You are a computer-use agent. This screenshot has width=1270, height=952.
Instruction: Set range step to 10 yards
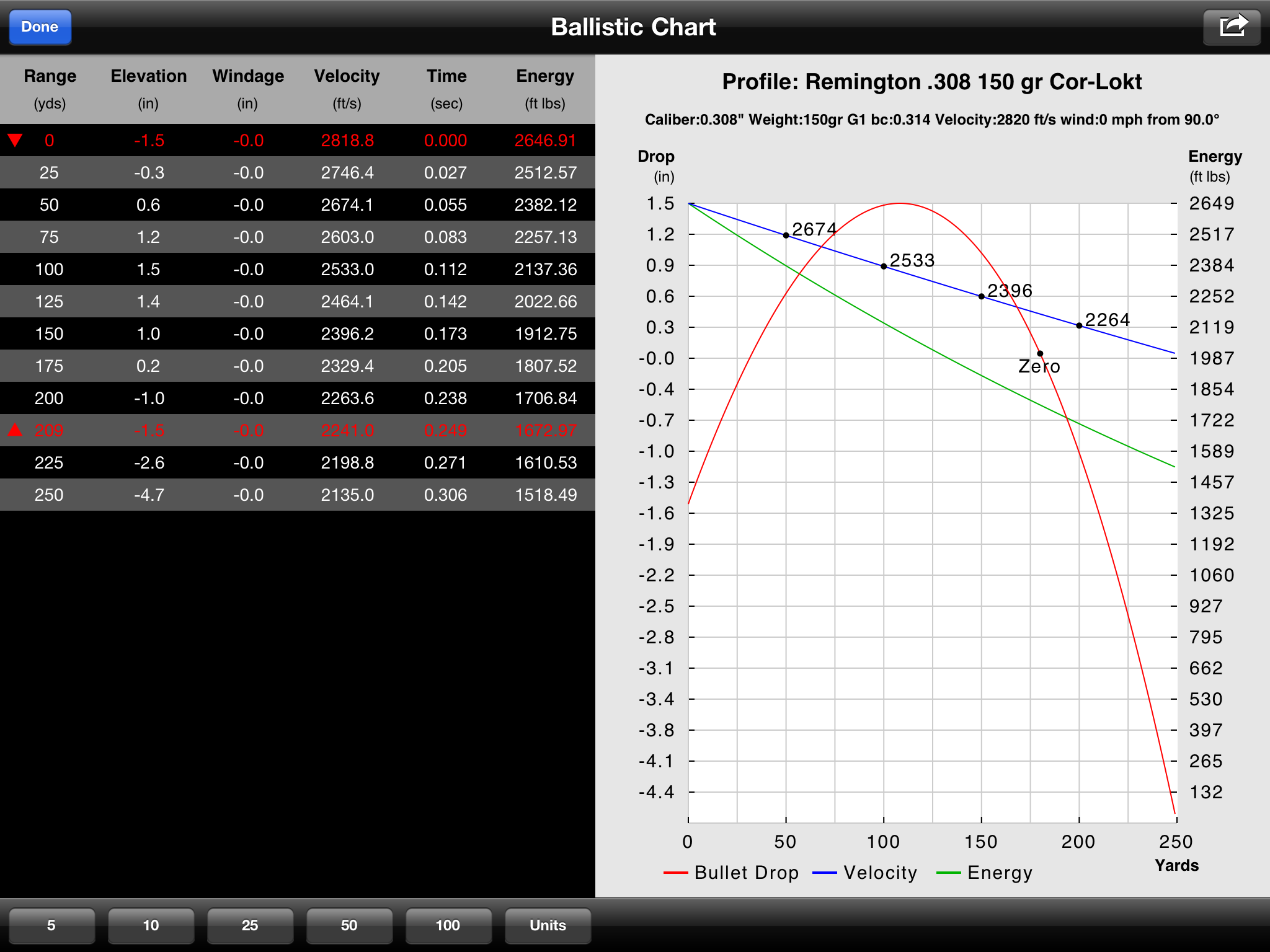pos(151,925)
